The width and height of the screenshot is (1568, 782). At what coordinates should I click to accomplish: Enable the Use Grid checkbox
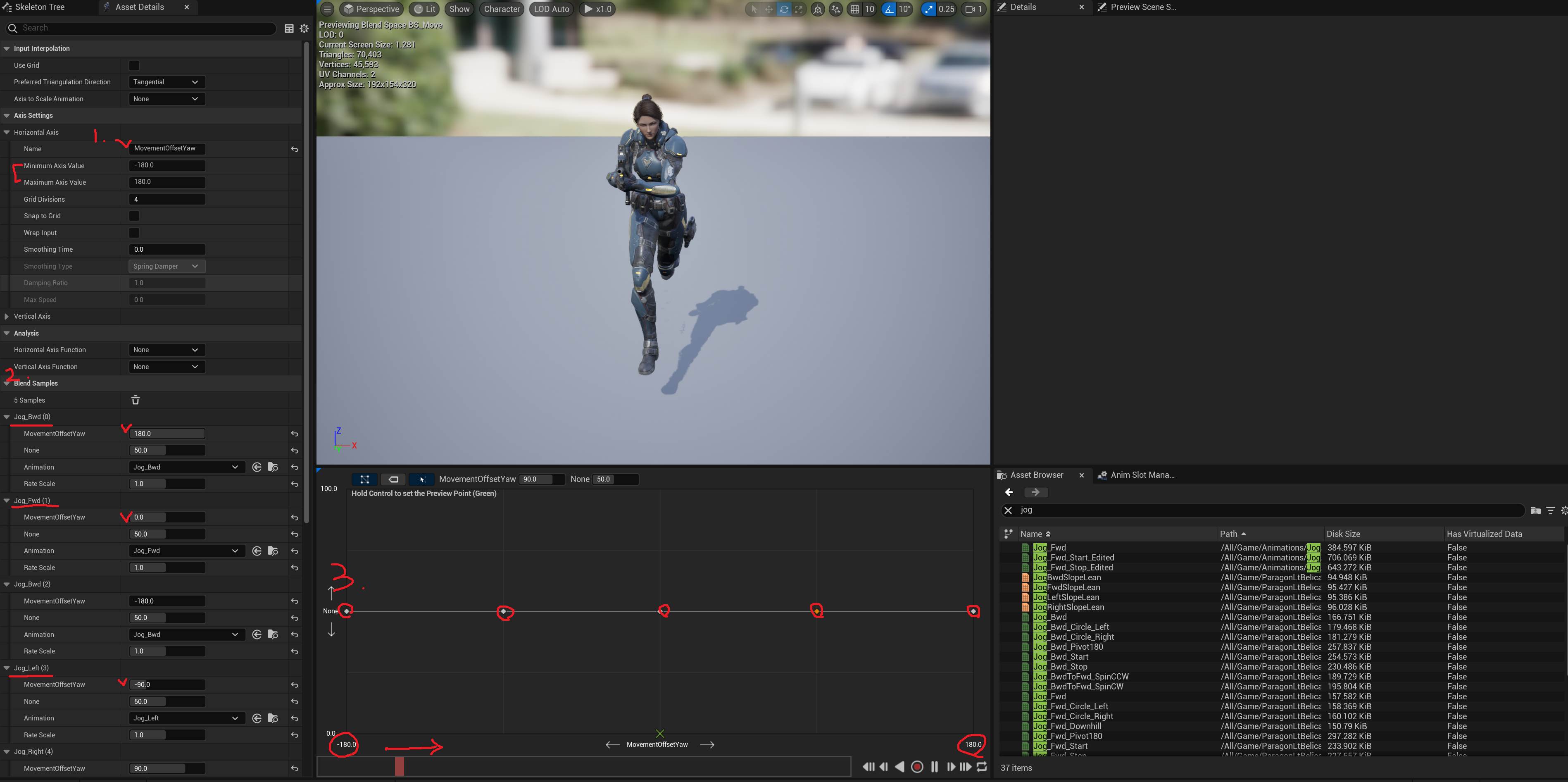click(x=134, y=65)
